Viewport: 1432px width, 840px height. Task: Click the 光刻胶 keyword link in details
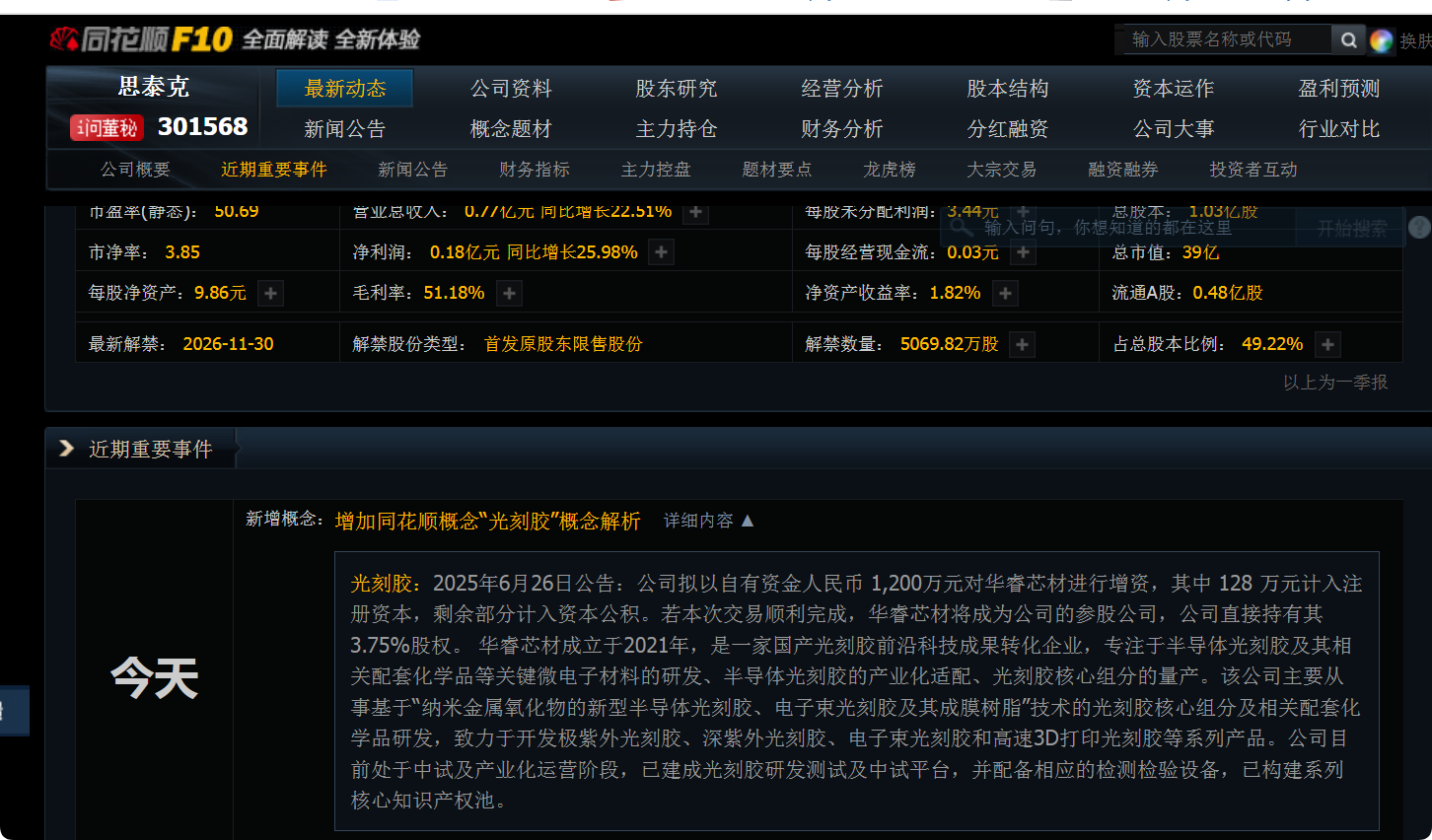click(381, 584)
